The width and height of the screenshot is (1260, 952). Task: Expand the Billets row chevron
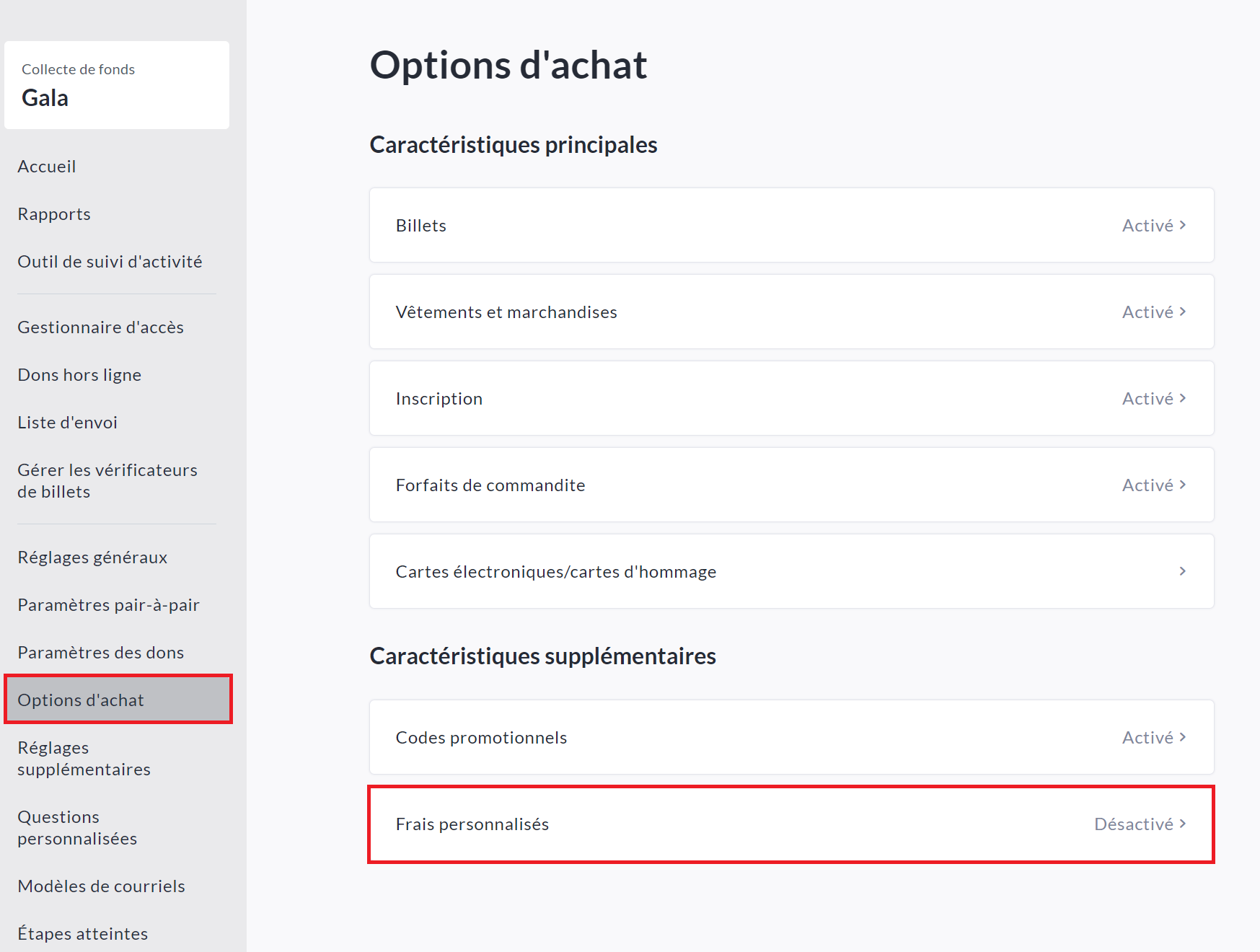coord(1182,225)
